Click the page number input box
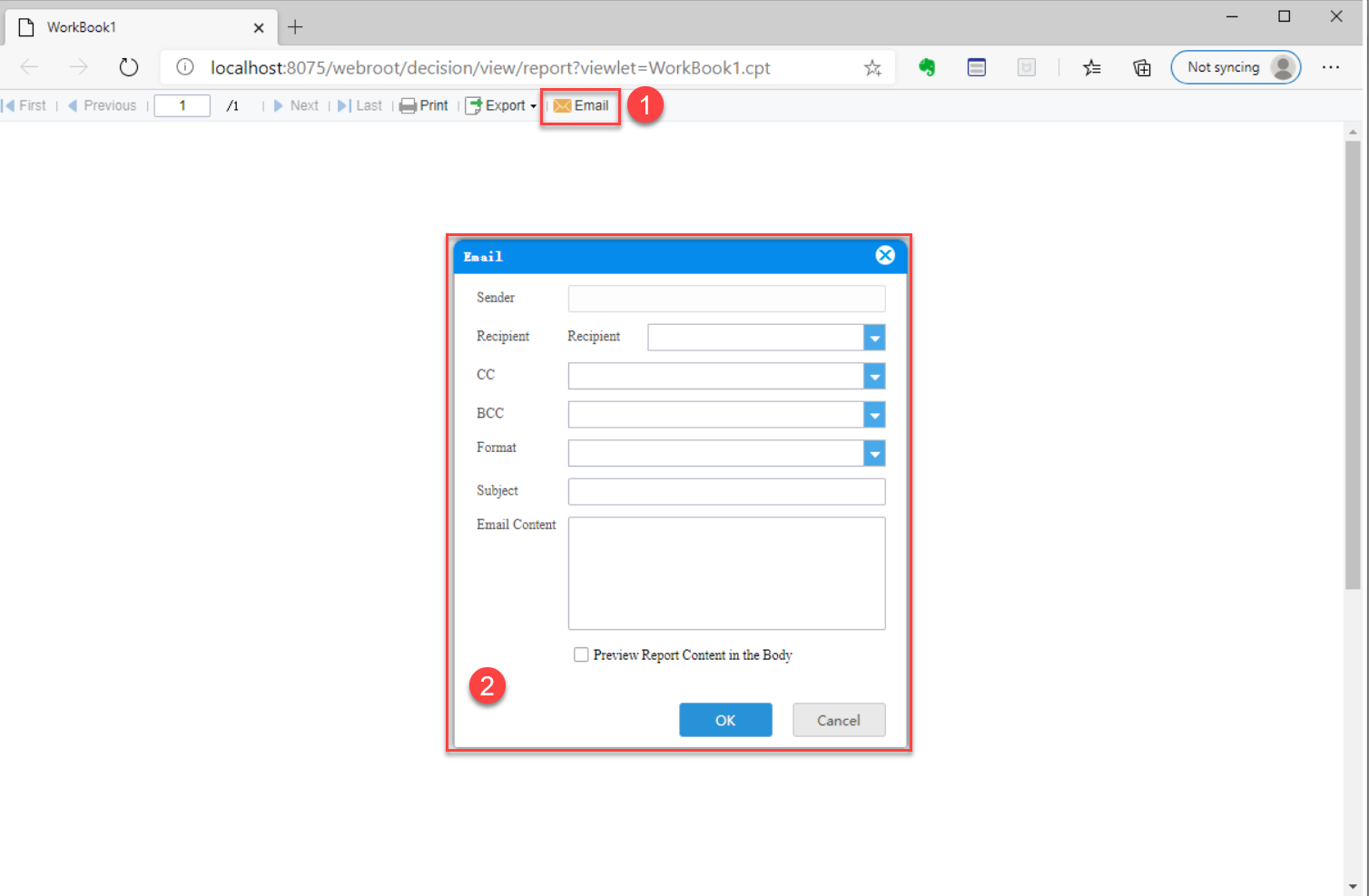Viewport: 1369px width, 896px height. [182, 106]
